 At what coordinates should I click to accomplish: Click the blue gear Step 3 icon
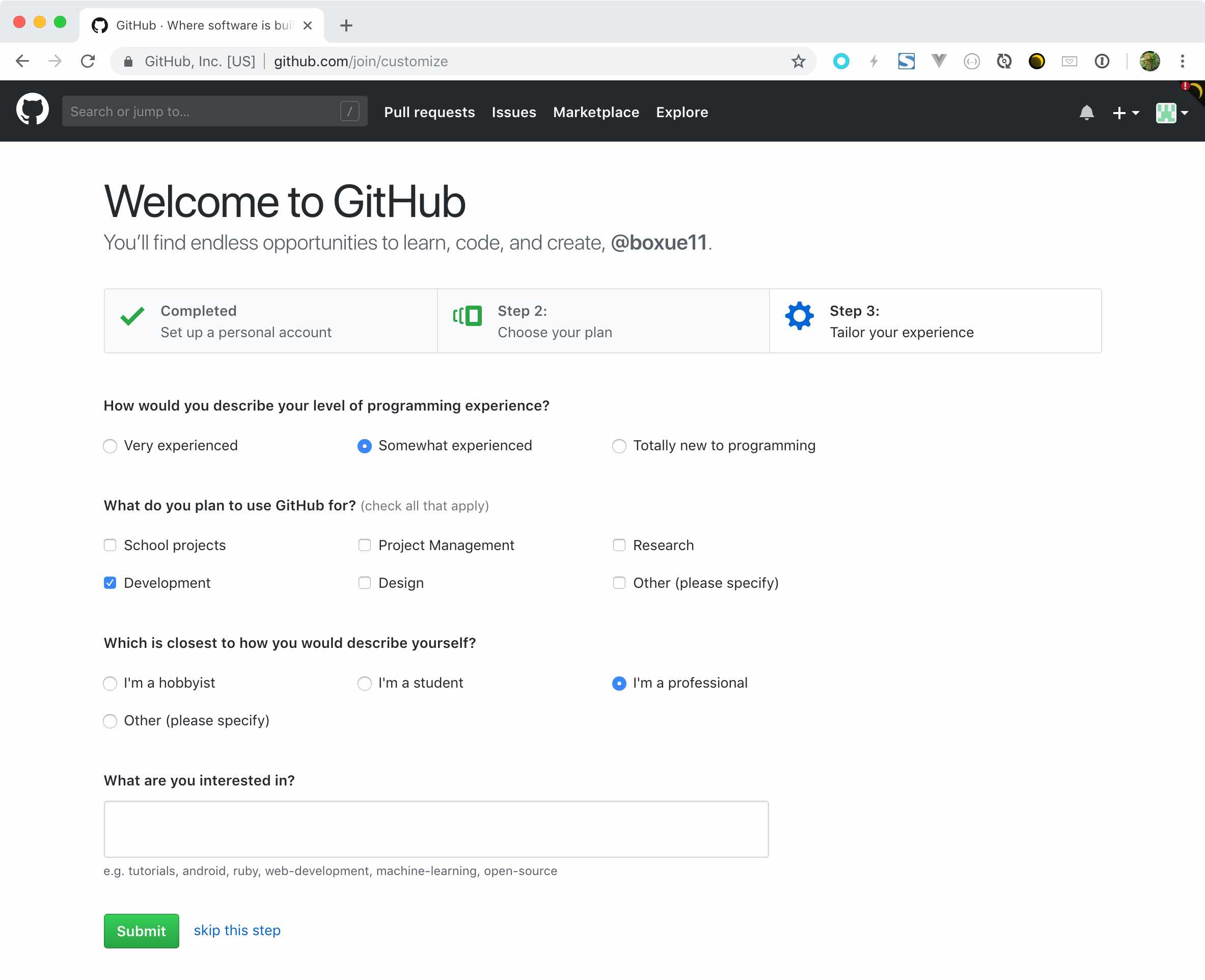(x=799, y=316)
